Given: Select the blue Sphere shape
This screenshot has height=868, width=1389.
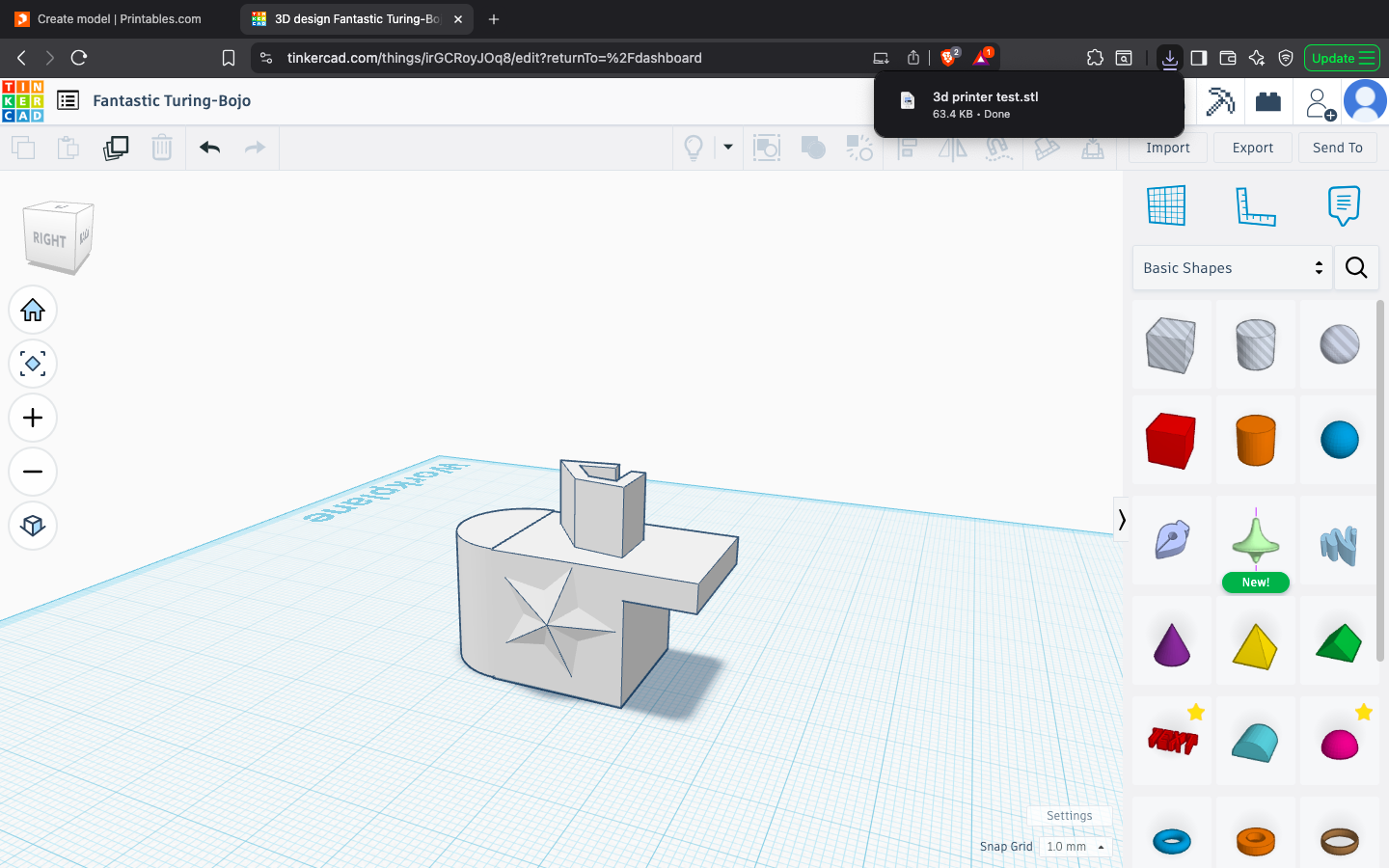Looking at the screenshot, I should coord(1339,440).
